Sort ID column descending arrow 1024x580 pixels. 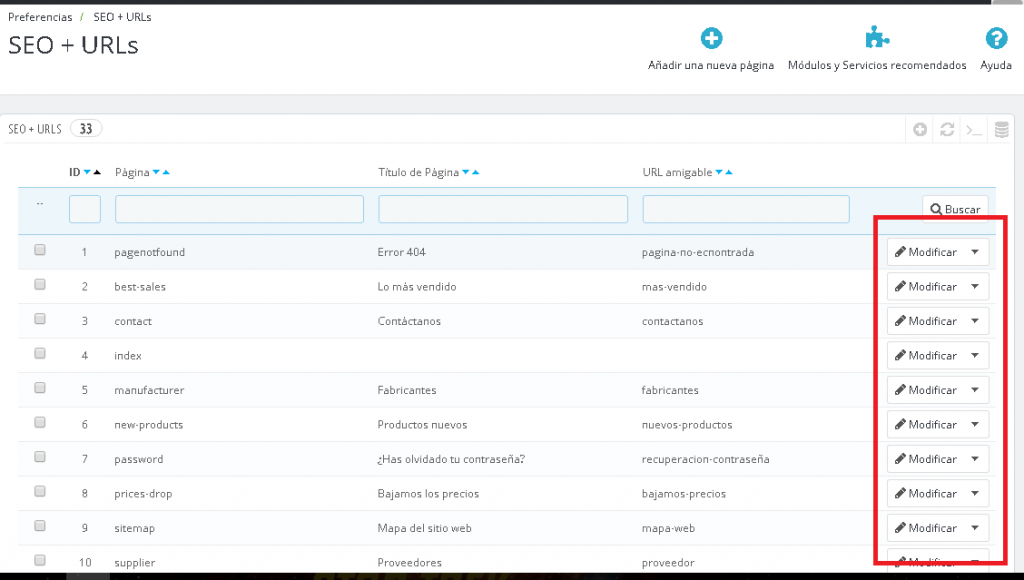coord(87,173)
